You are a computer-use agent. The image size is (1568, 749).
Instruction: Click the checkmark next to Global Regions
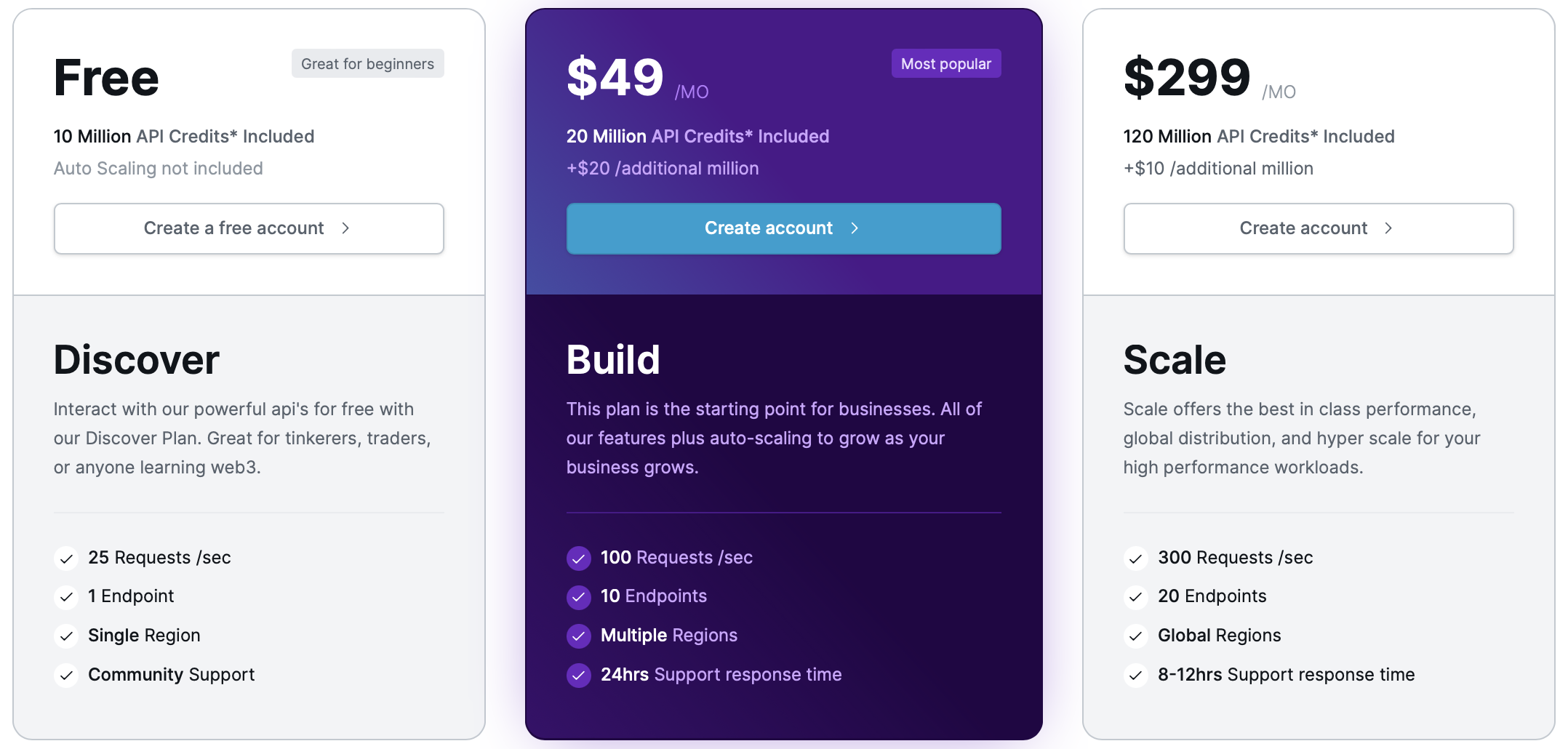pyautogui.click(x=1136, y=636)
